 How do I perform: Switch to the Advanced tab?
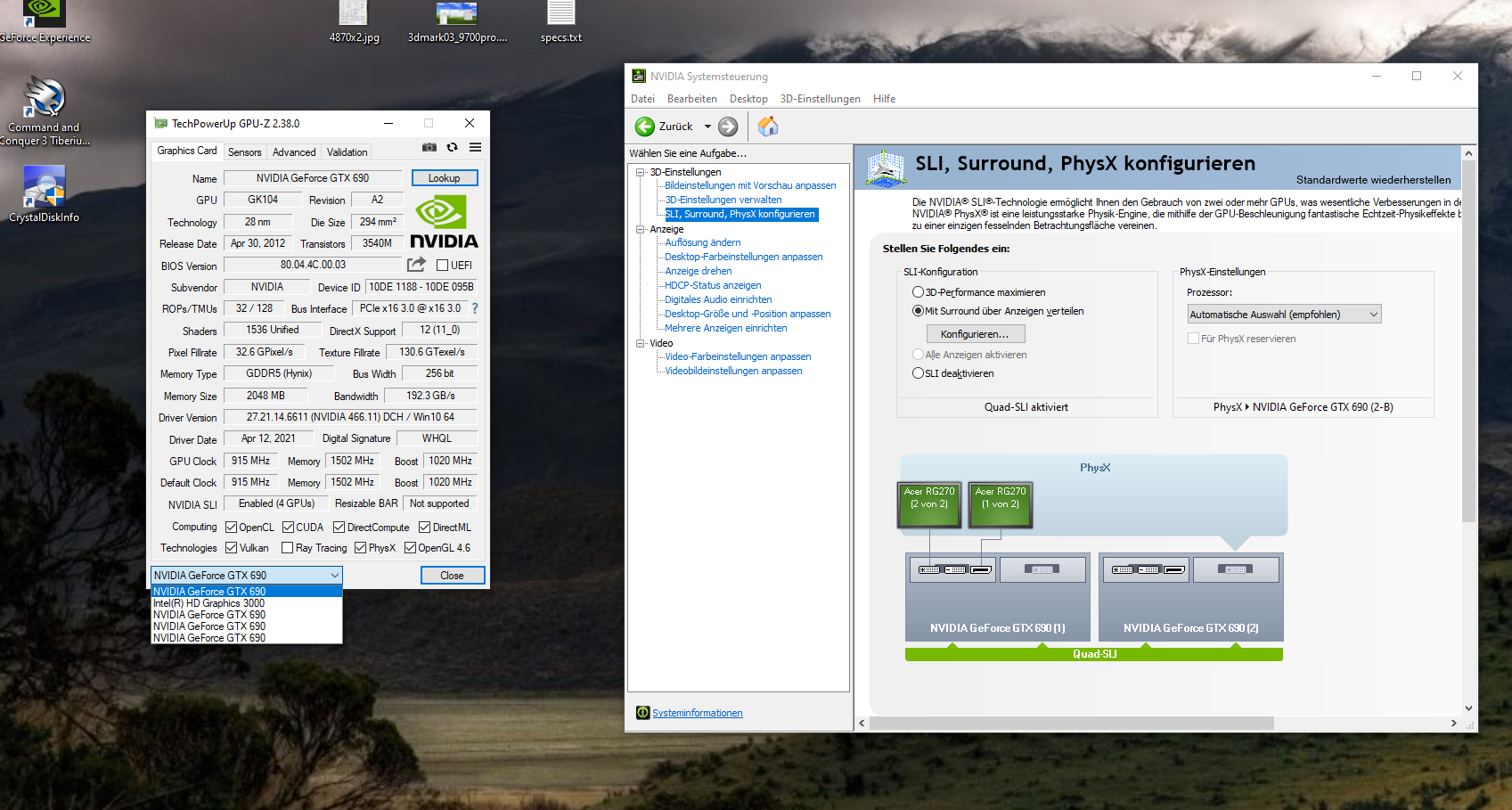294,152
